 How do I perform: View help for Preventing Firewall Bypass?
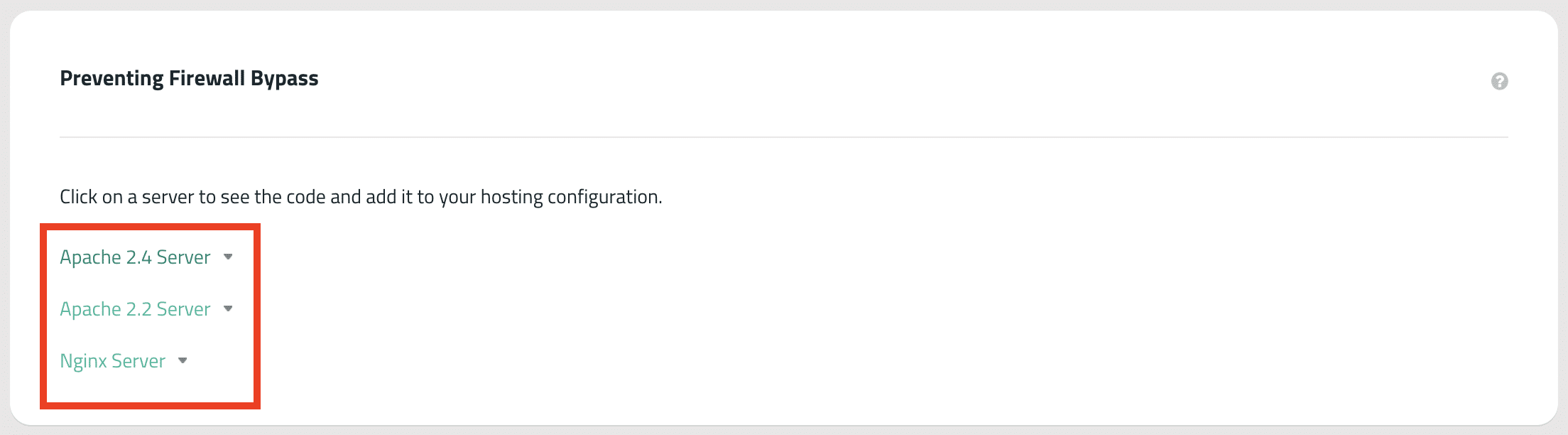[x=1501, y=82]
